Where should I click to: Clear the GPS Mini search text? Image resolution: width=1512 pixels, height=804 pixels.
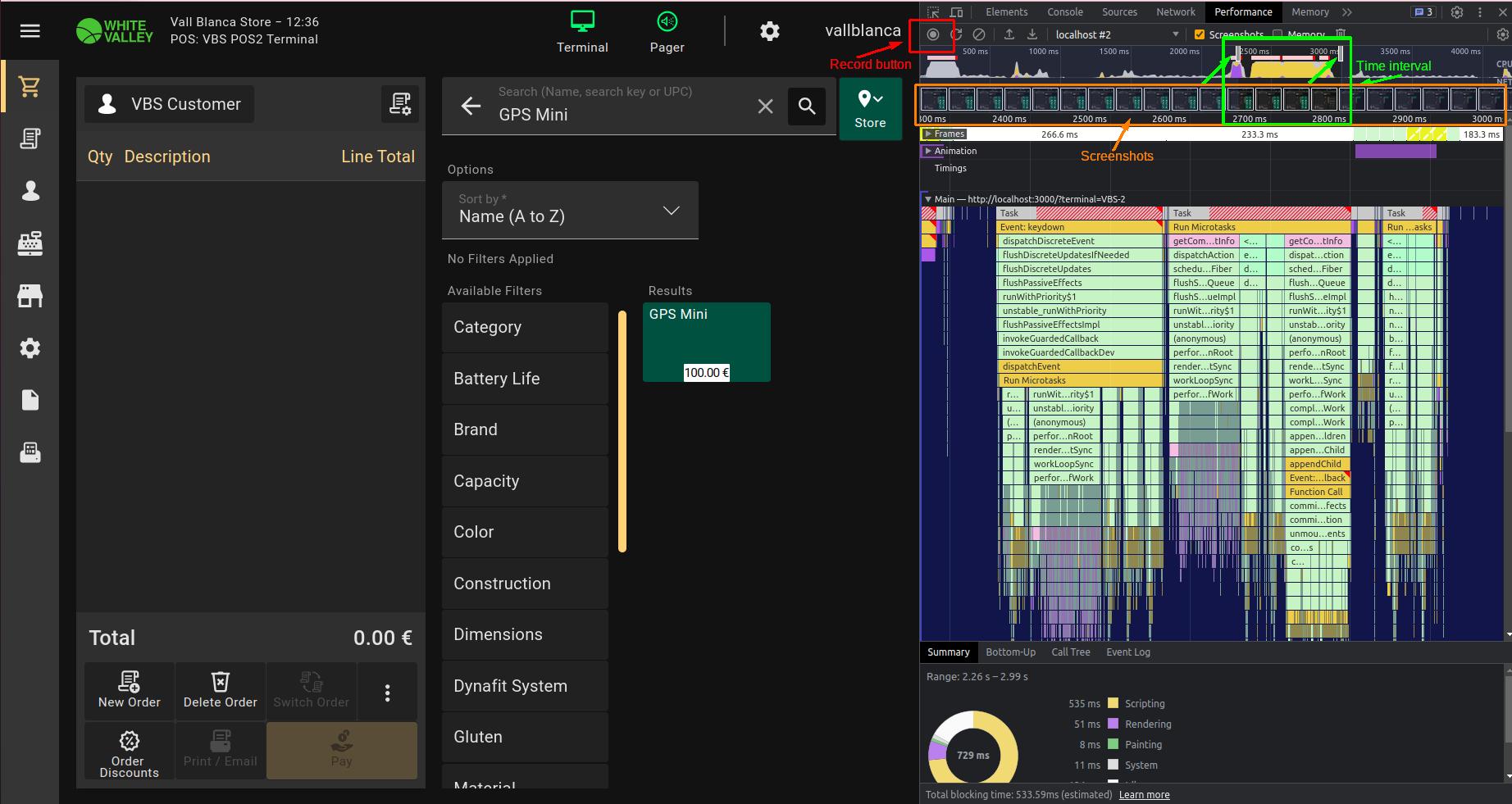coord(765,107)
